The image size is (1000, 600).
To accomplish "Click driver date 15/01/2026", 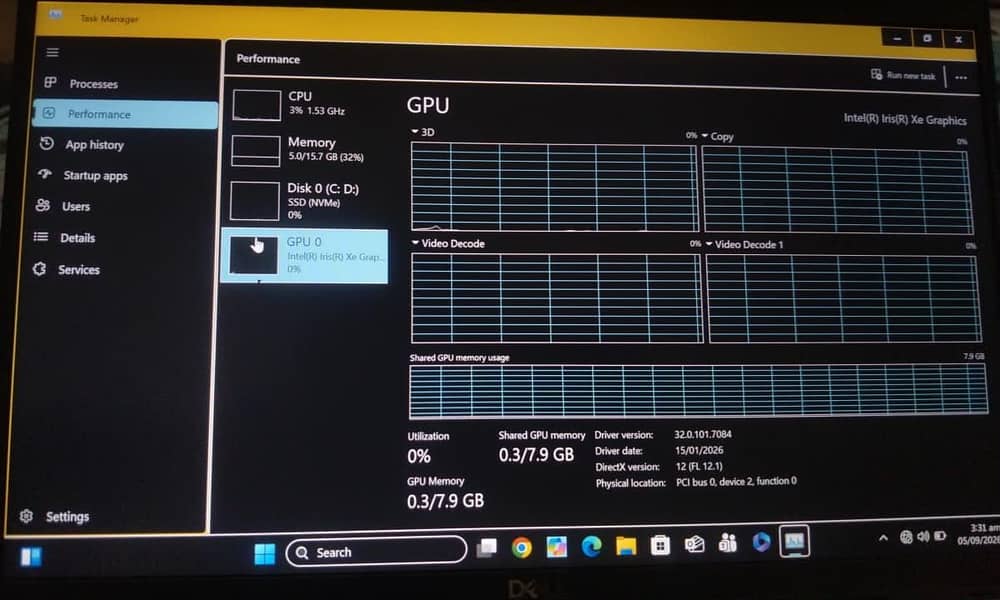I will 699,450.
